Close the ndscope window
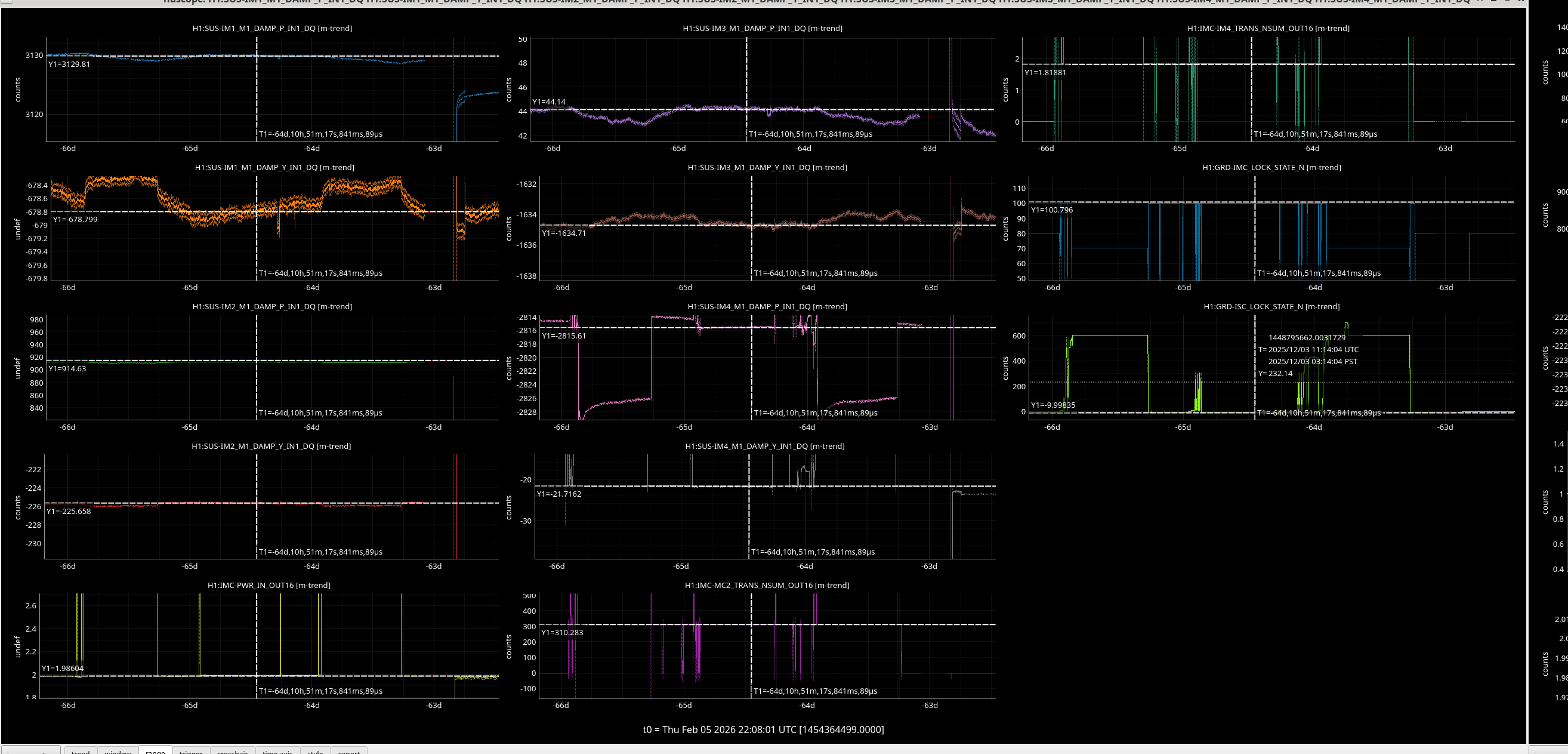The image size is (1568, 754). tap(1521, 2)
